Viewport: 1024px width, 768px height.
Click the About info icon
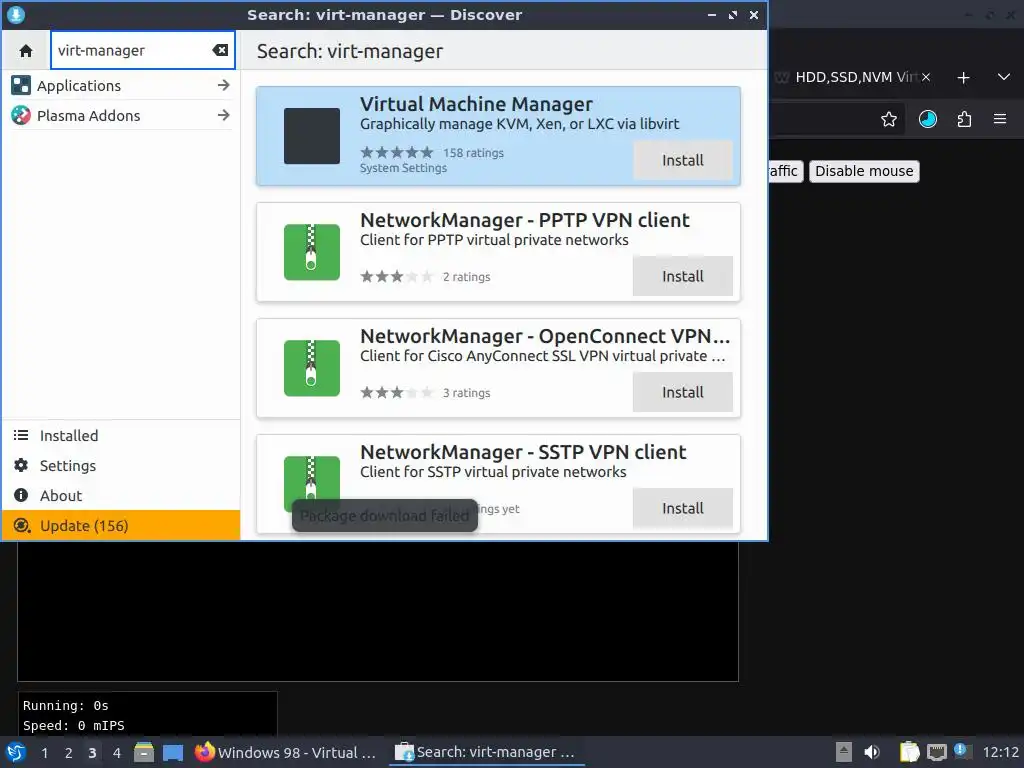coord(21,495)
